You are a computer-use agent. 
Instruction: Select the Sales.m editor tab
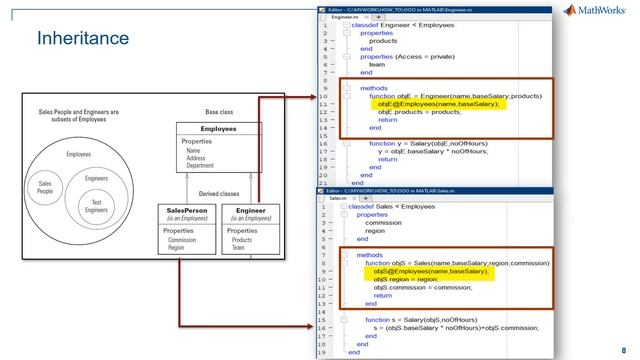point(338,198)
